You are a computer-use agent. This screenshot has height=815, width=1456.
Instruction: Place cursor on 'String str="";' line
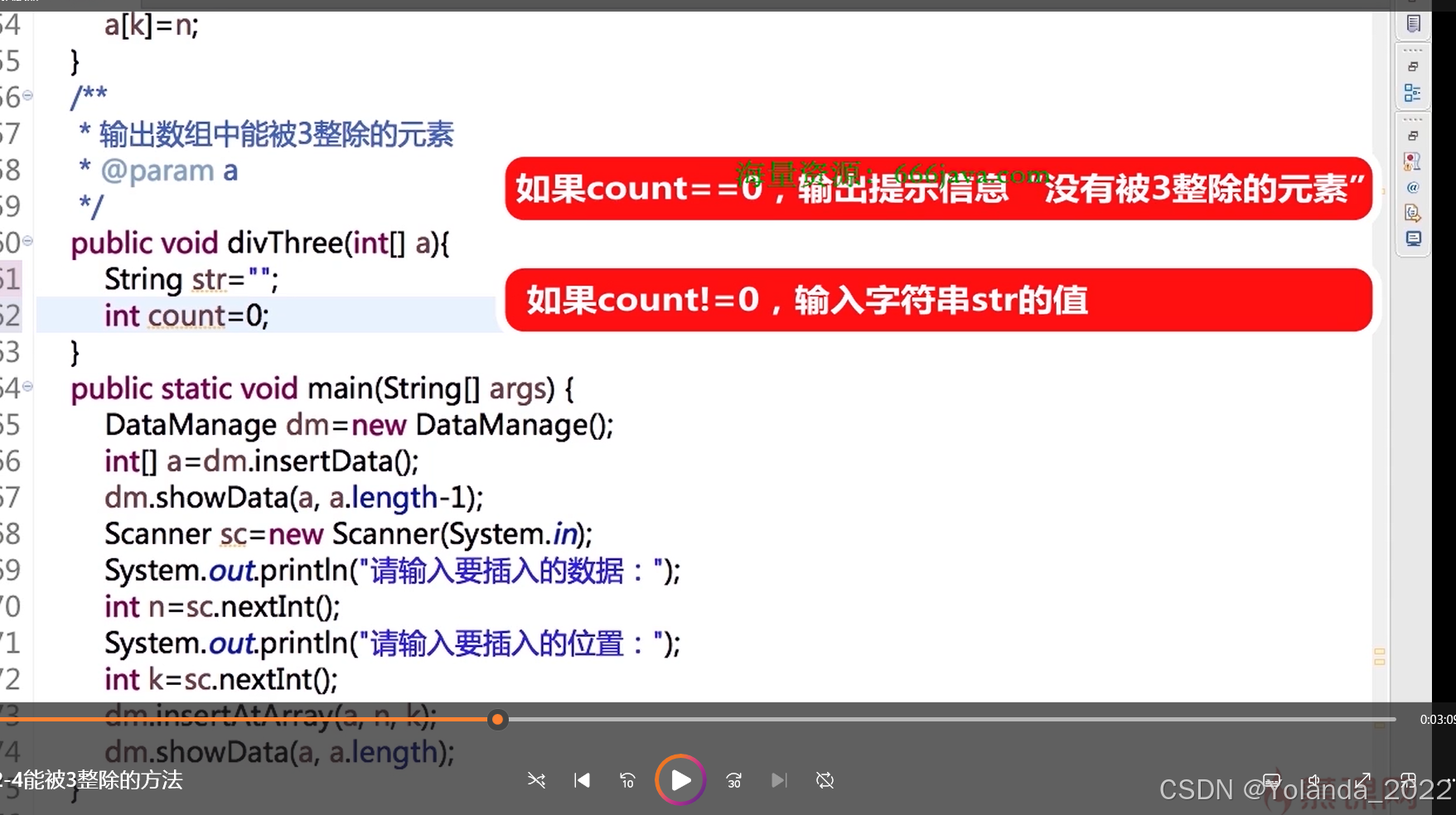pos(191,279)
